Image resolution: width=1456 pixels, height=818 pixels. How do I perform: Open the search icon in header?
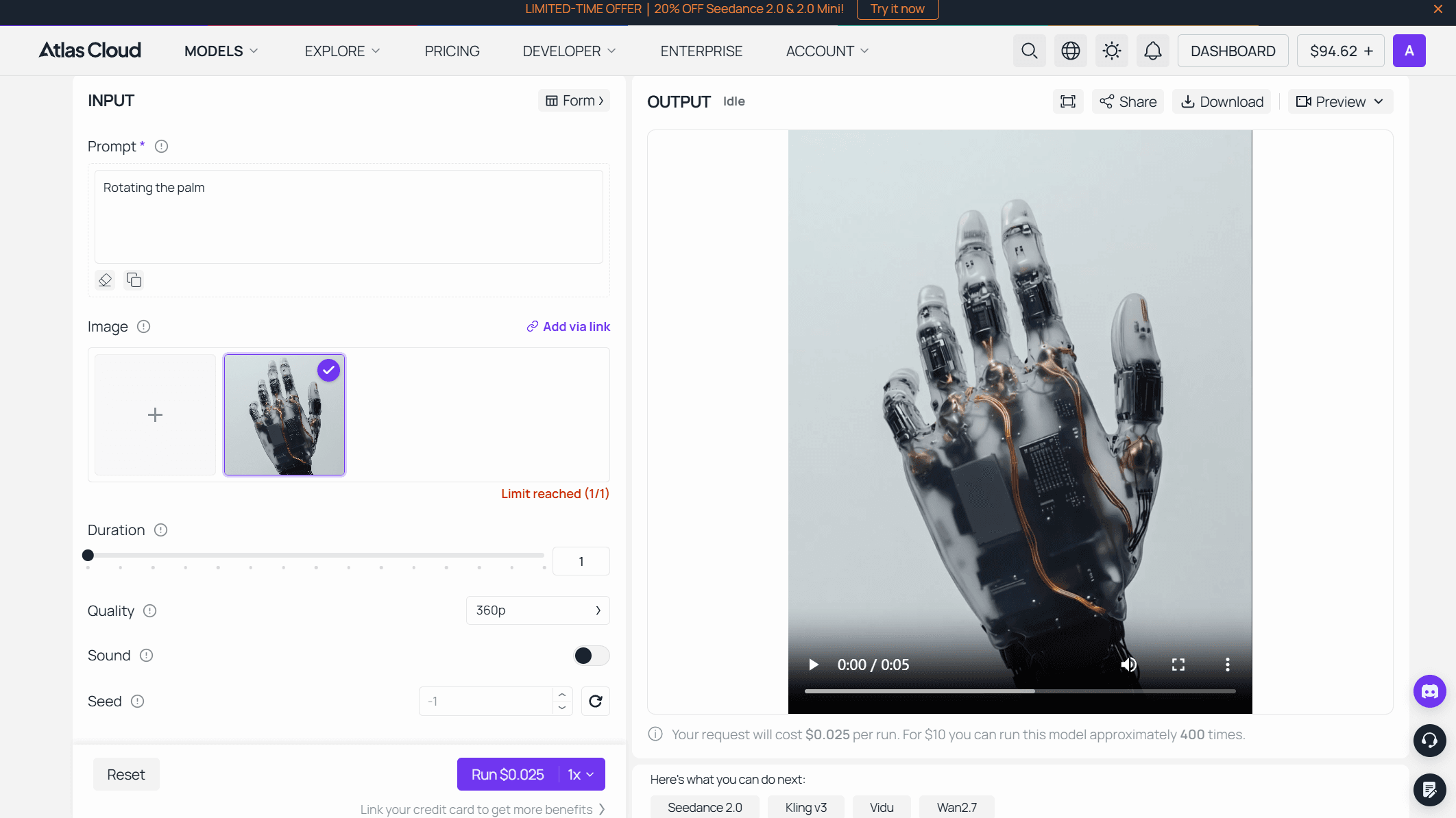click(x=1029, y=51)
